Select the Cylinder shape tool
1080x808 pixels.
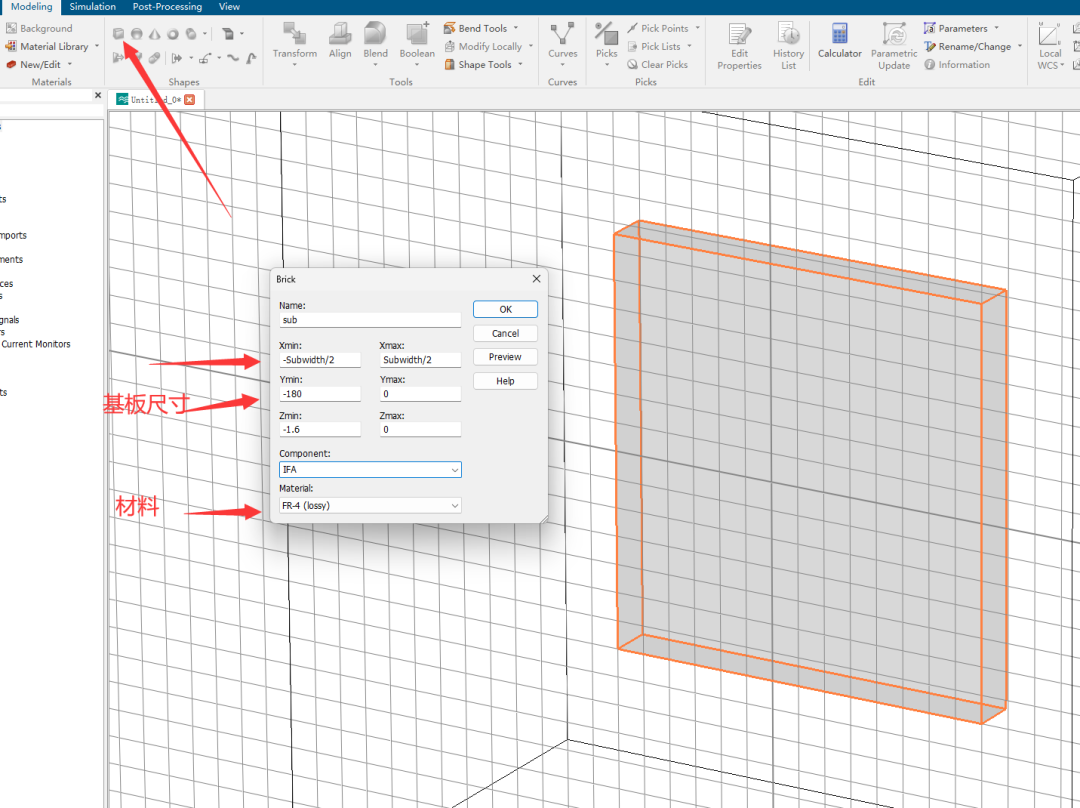191,33
